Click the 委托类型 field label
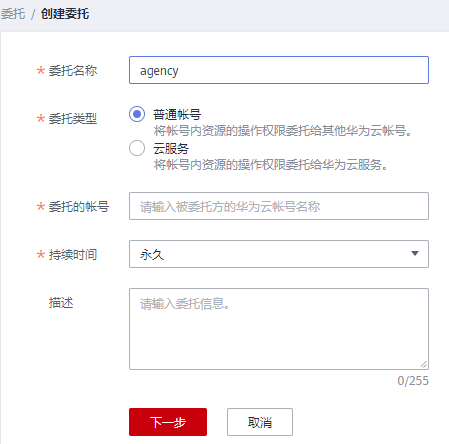 [x=73, y=119]
